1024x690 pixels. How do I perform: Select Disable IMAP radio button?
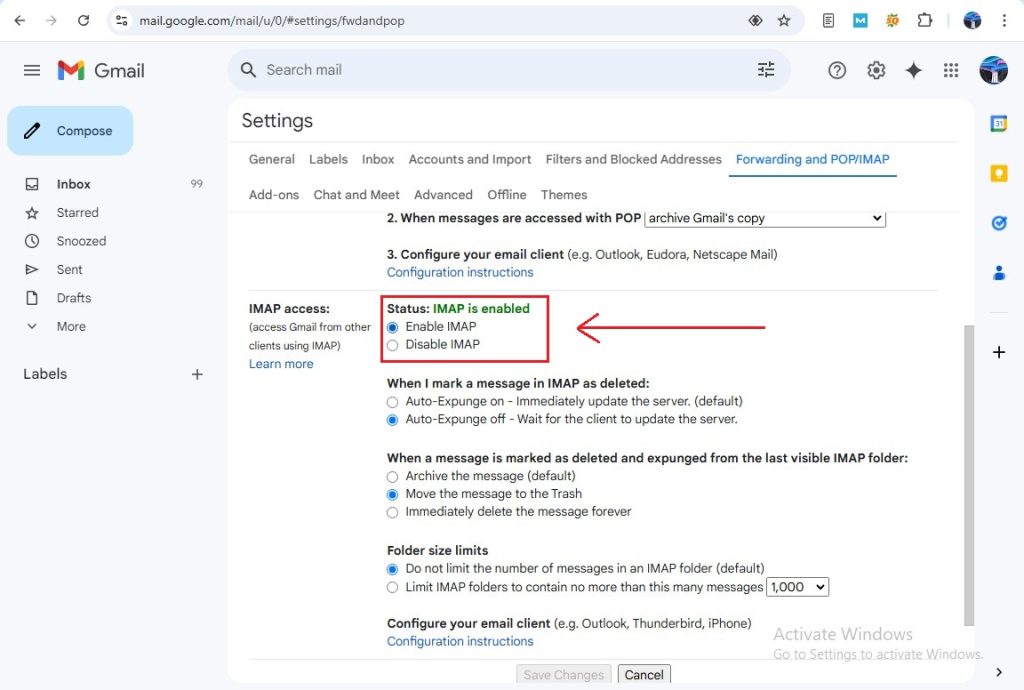[x=392, y=345]
